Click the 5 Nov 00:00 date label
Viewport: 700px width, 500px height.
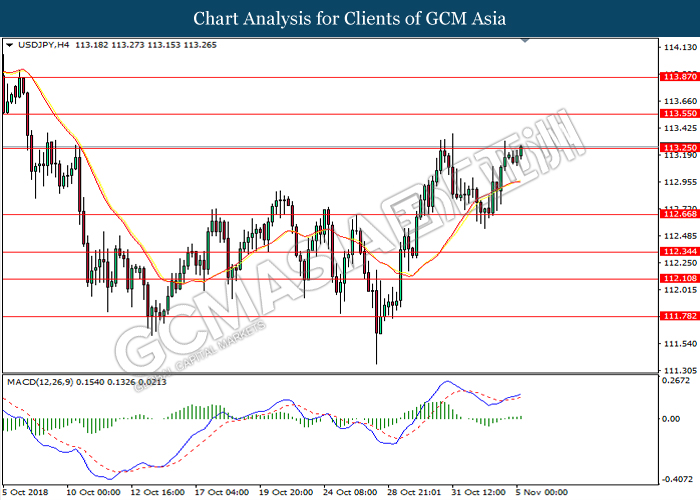[x=542, y=492]
